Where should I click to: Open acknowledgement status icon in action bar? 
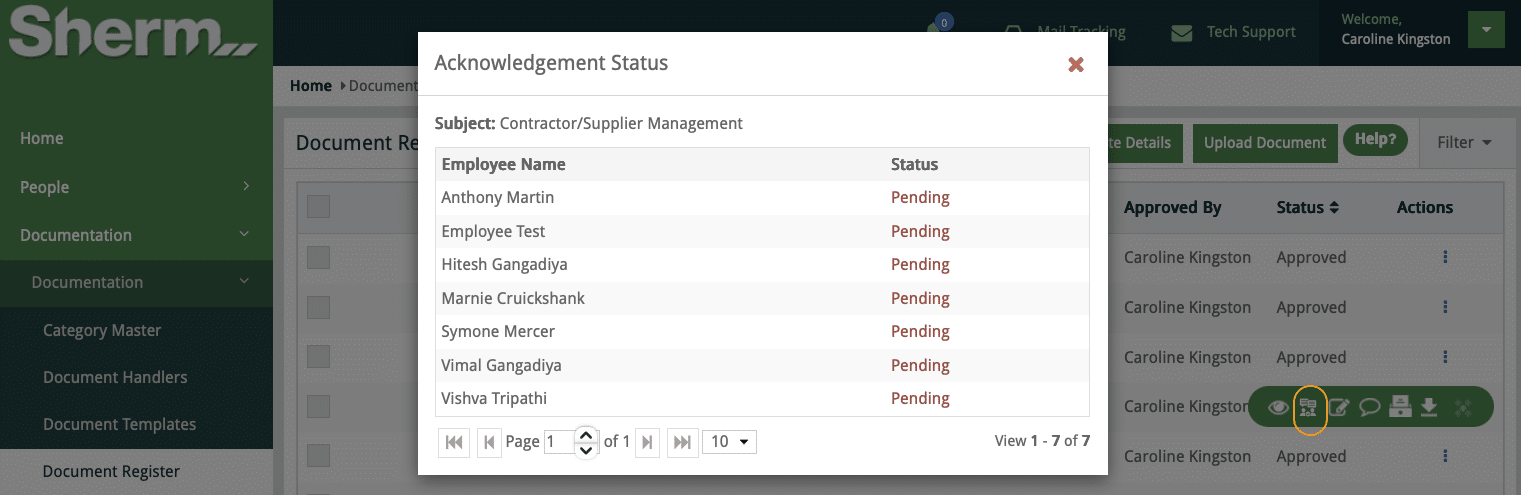click(x=1308, y=407)
